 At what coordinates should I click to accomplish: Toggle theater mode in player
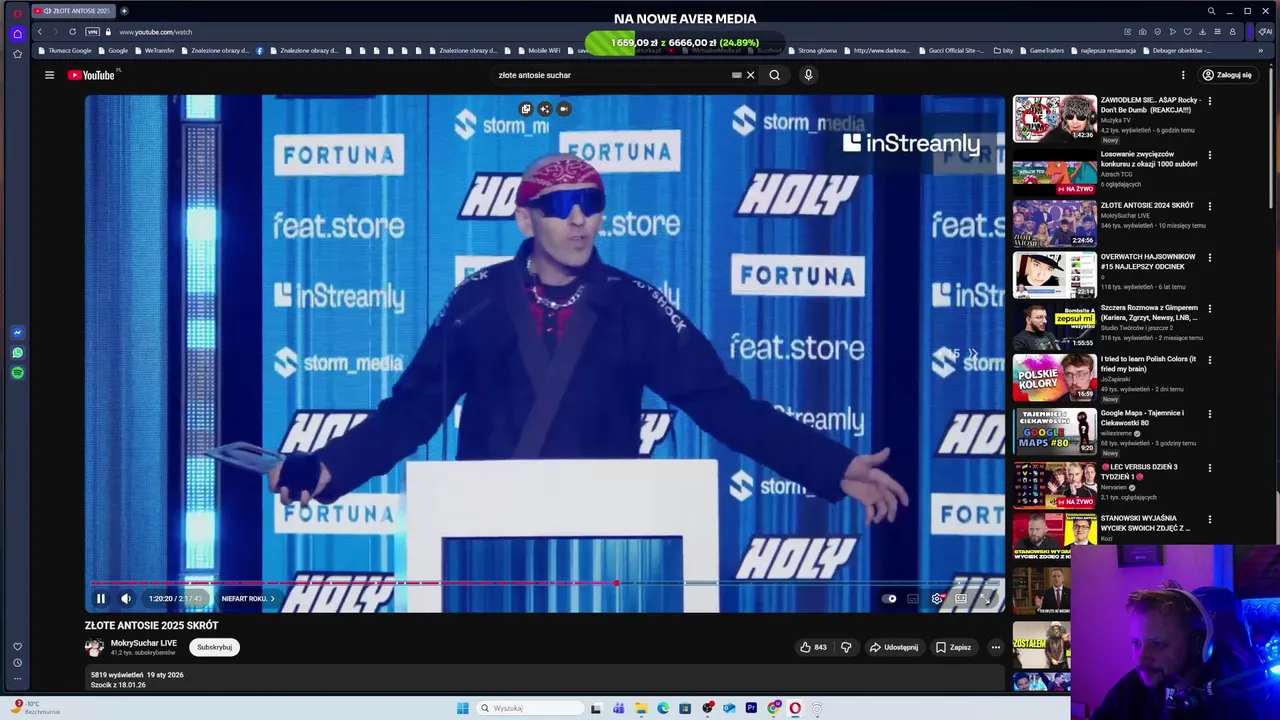coord(961,599)
